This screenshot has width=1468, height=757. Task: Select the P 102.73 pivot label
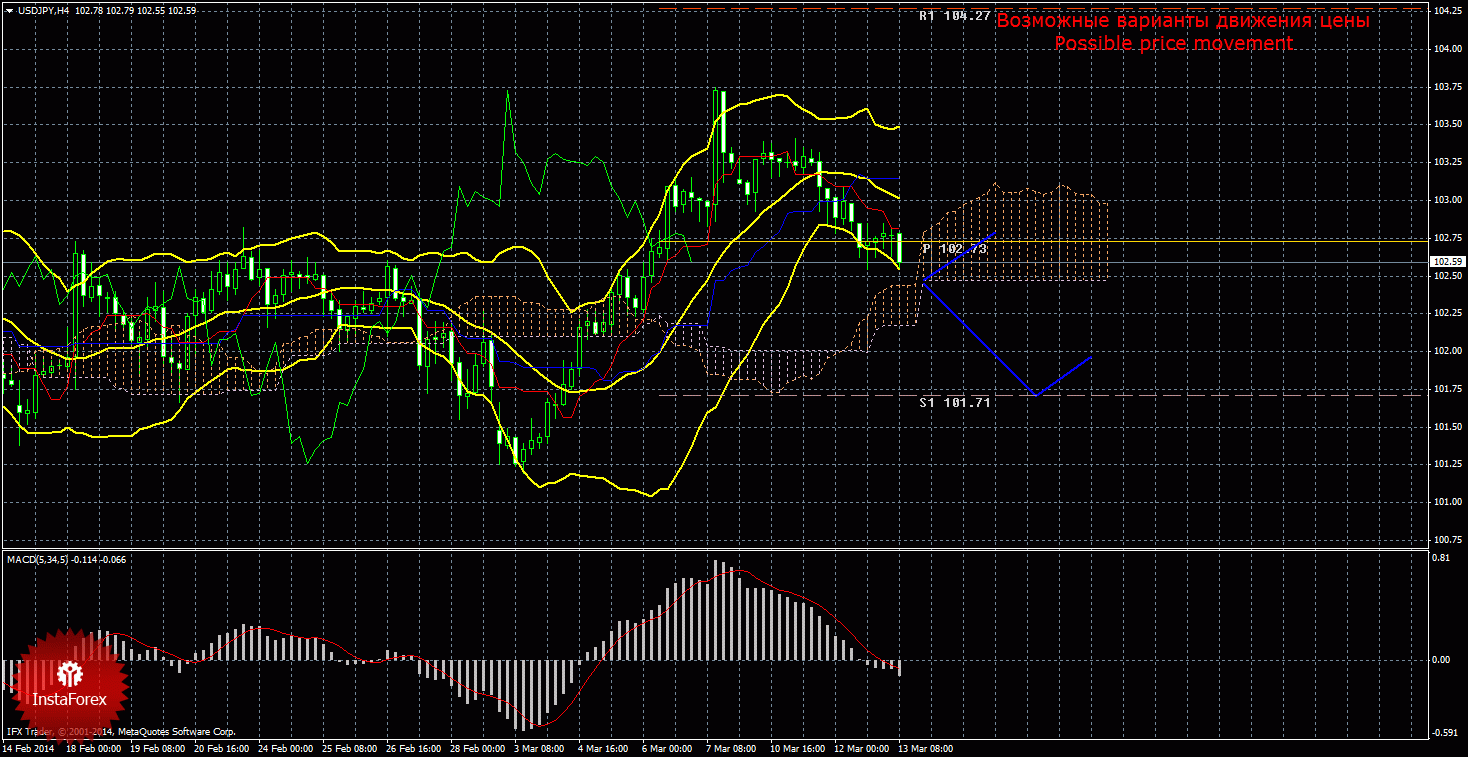(x=954, y=248)
